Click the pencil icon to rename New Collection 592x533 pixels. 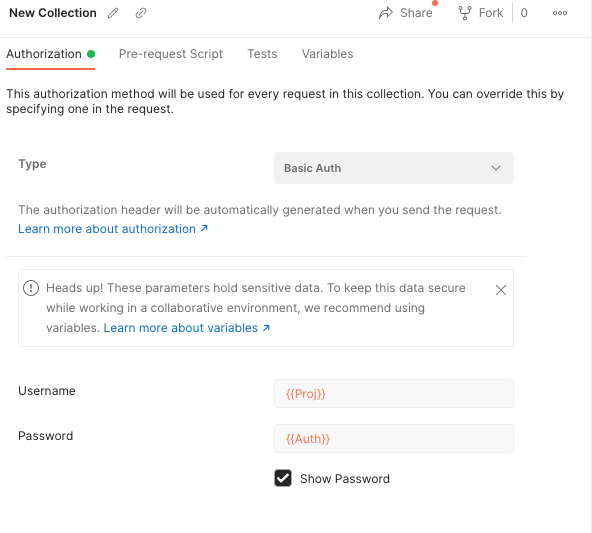click(x=113, y=13)
